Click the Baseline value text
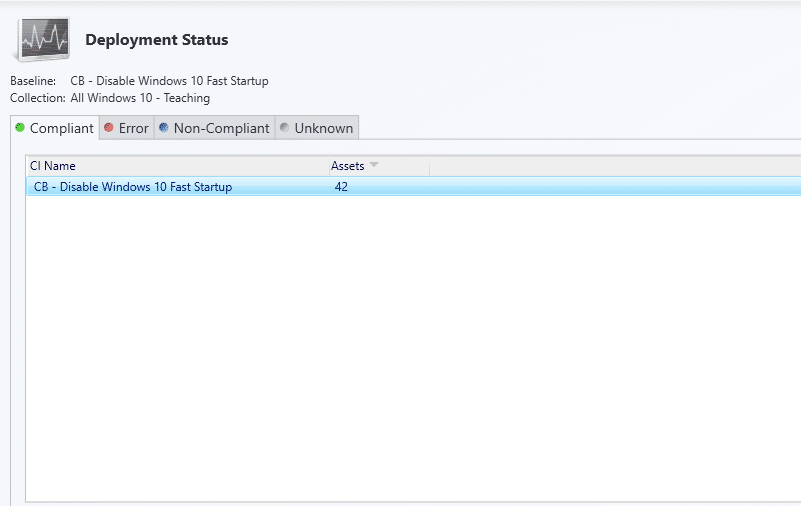 click(x=169, y=81)
